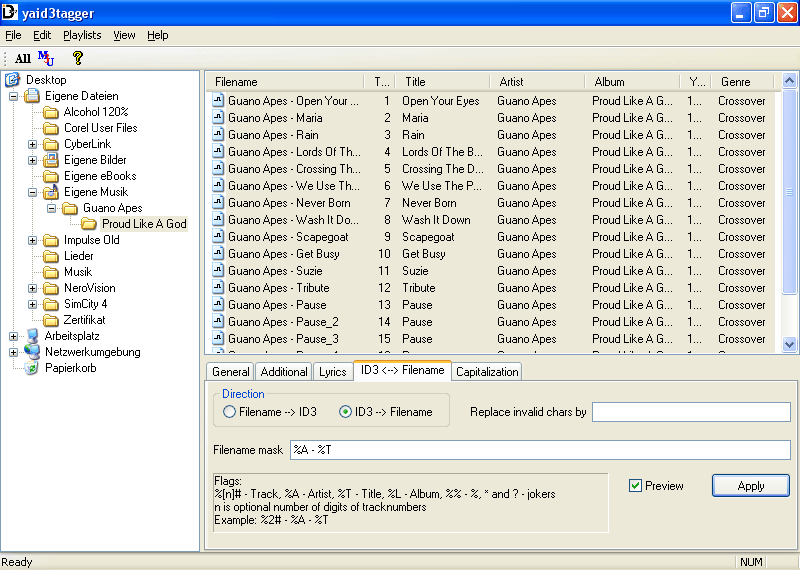800x570 pixels.
Task: Expand the SimCity 4 folder
Action: pos(32,304)
